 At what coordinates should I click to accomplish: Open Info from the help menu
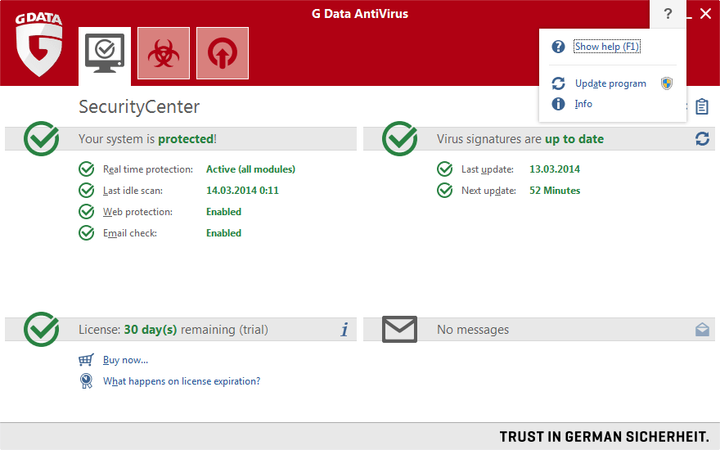pos(583,104)
